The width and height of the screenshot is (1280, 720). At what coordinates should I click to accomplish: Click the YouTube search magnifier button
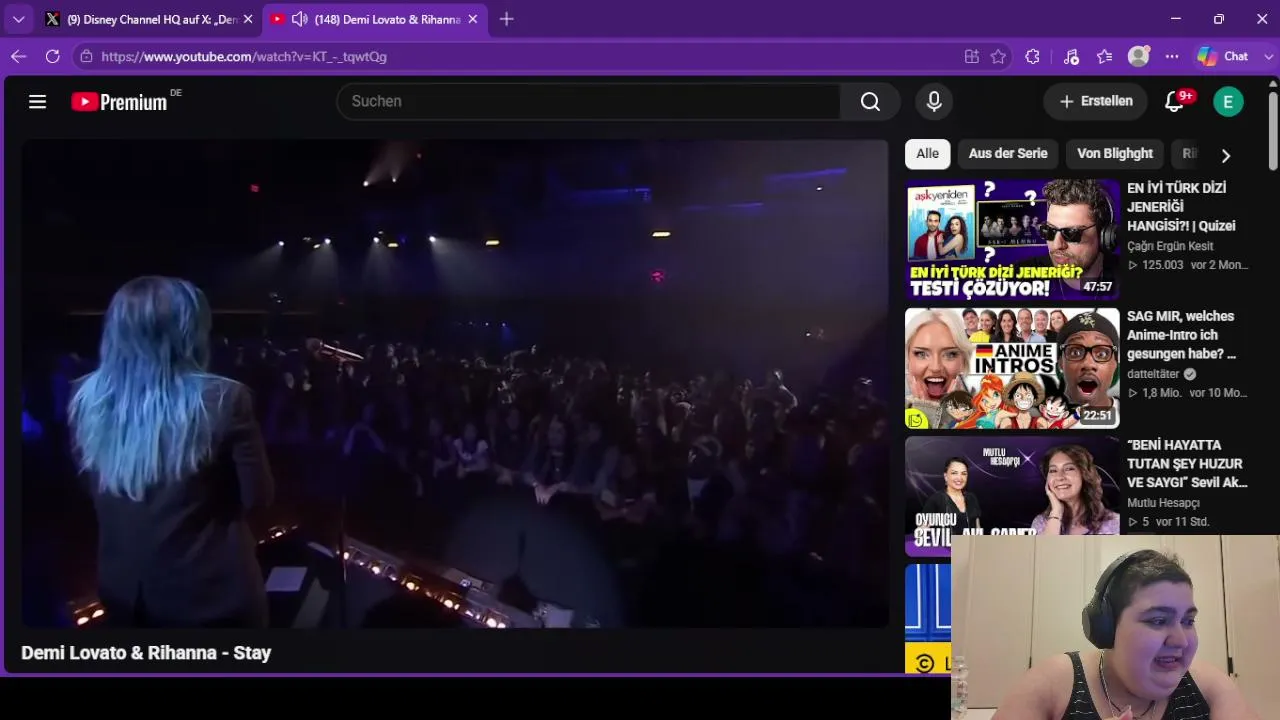(870, 101)
